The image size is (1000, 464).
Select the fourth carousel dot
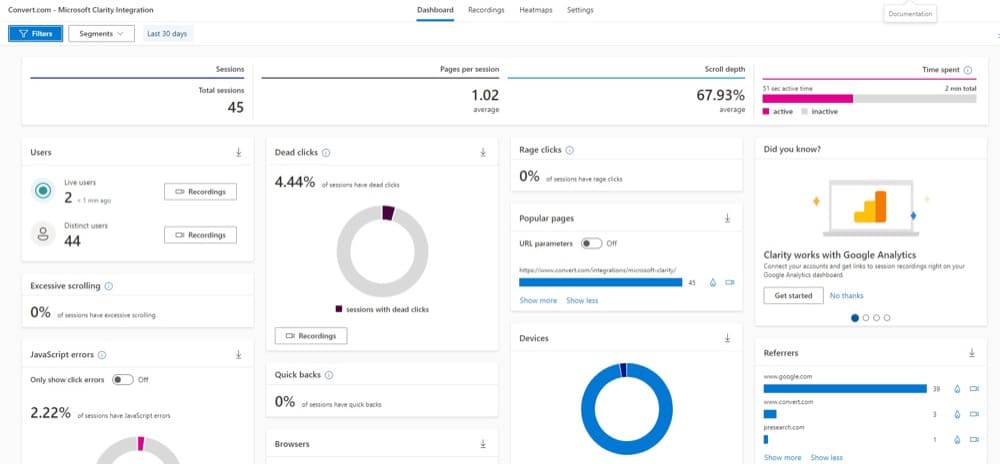(x=887, y=317)
